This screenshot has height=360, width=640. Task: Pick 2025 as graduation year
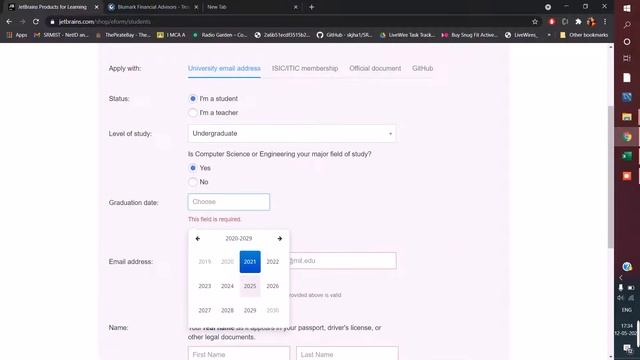(250, 286)
